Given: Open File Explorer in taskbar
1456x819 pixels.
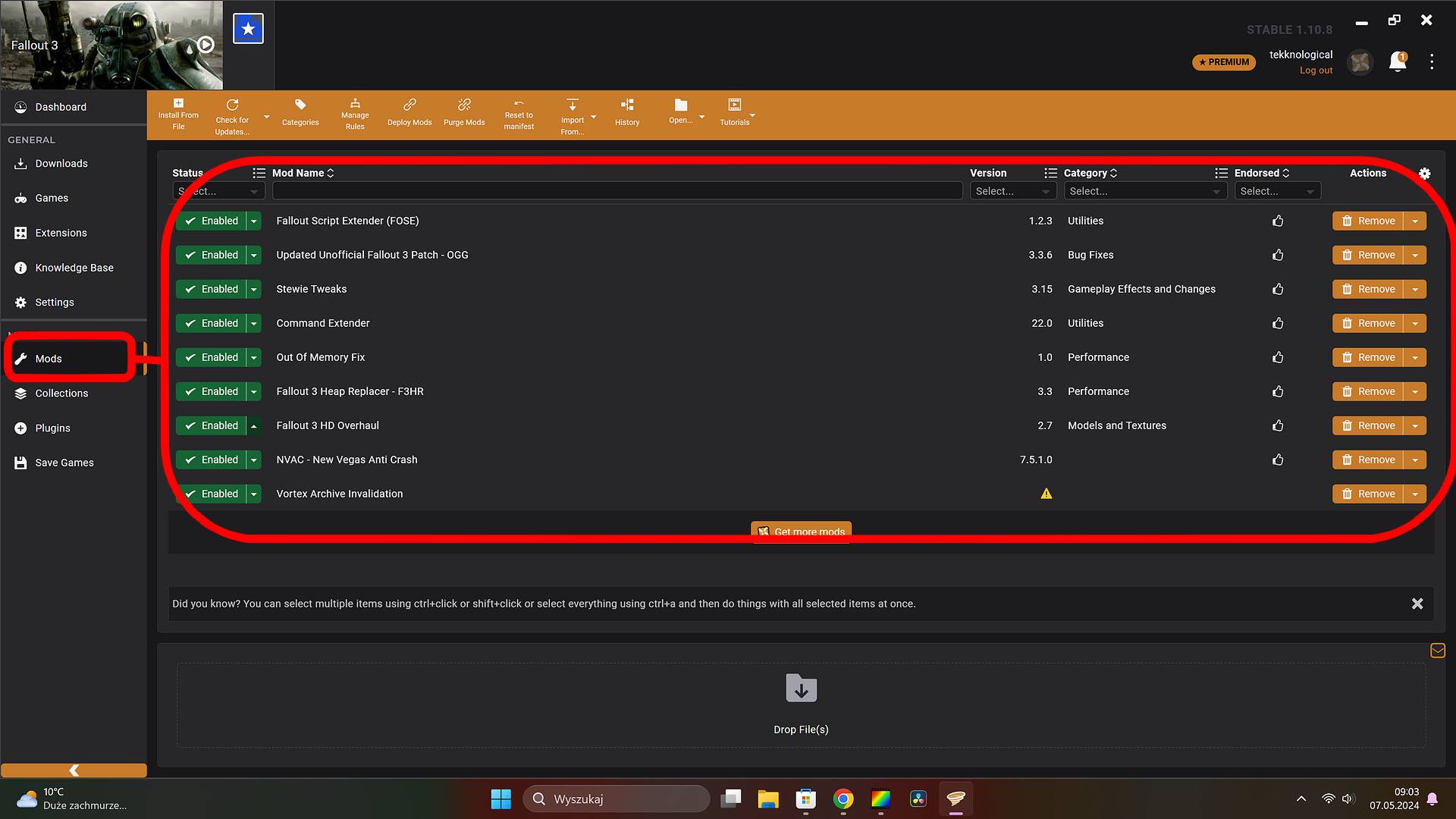Looking at the screenshot, I should pos(768,799).
